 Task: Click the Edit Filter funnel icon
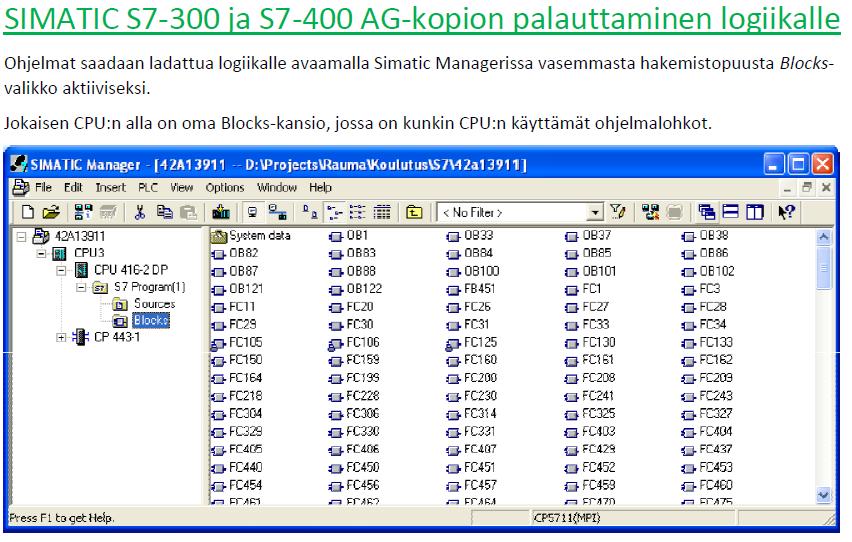point(618,211)
